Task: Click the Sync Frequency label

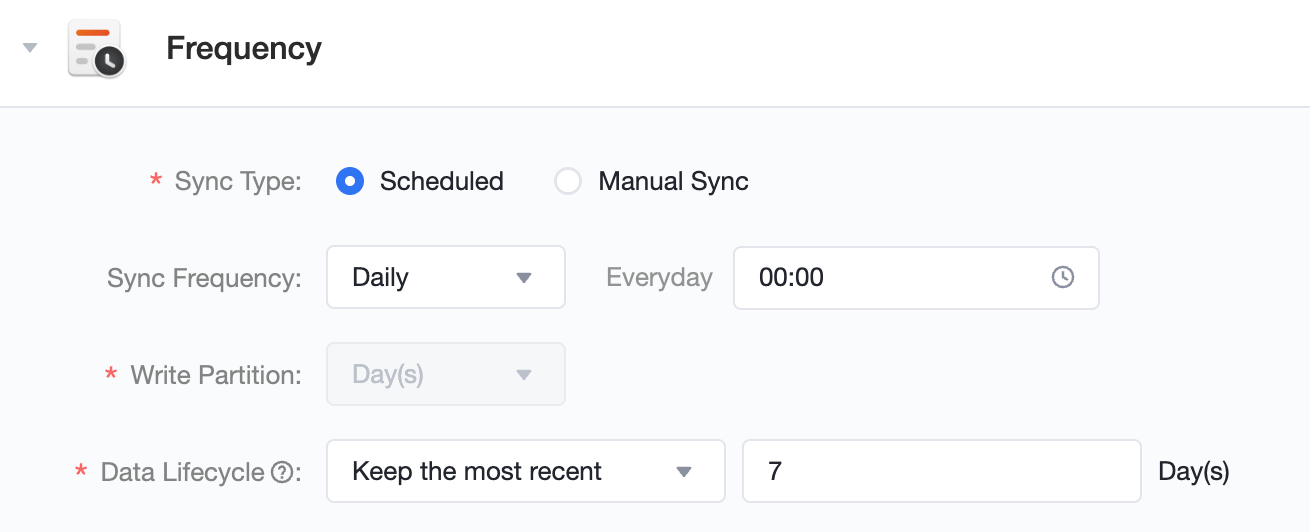Action: [x=204, y=278]
